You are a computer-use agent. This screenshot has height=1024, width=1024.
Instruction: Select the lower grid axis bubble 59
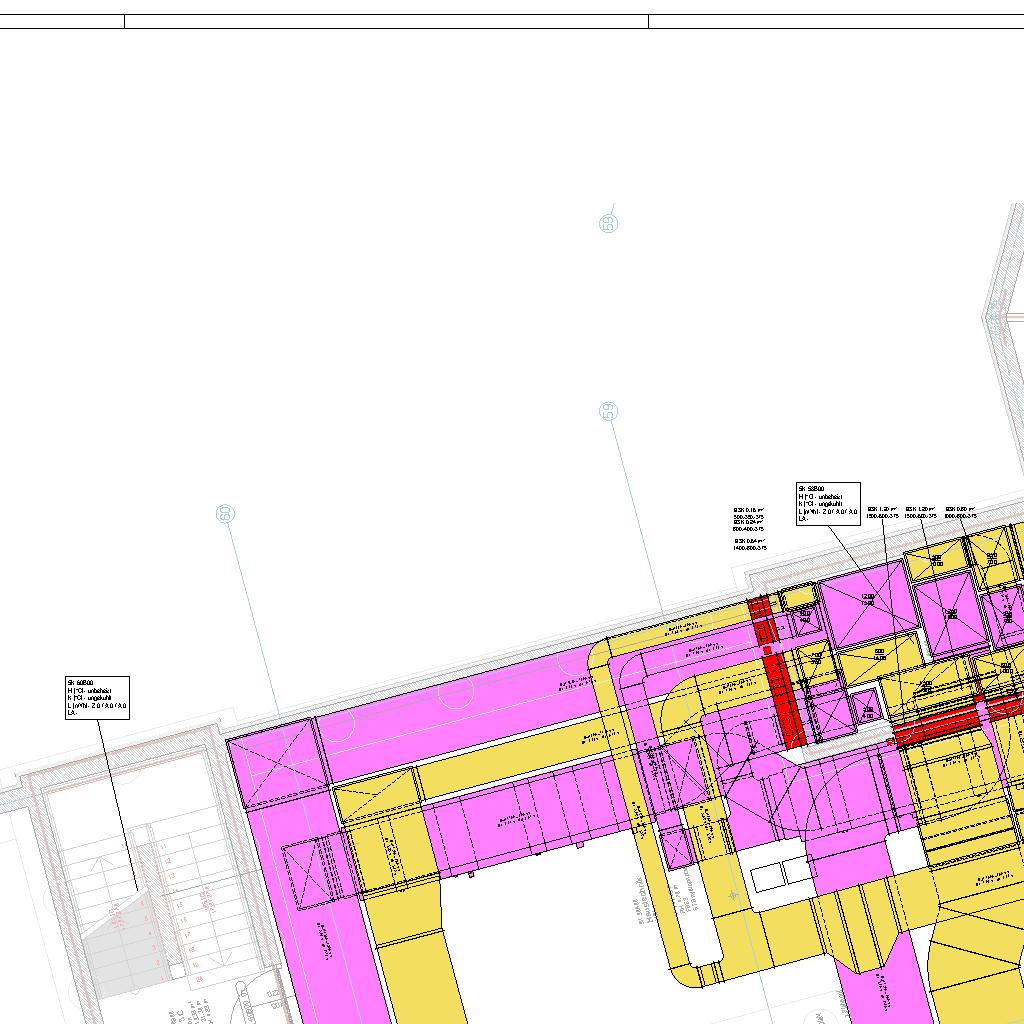point(608,411)
